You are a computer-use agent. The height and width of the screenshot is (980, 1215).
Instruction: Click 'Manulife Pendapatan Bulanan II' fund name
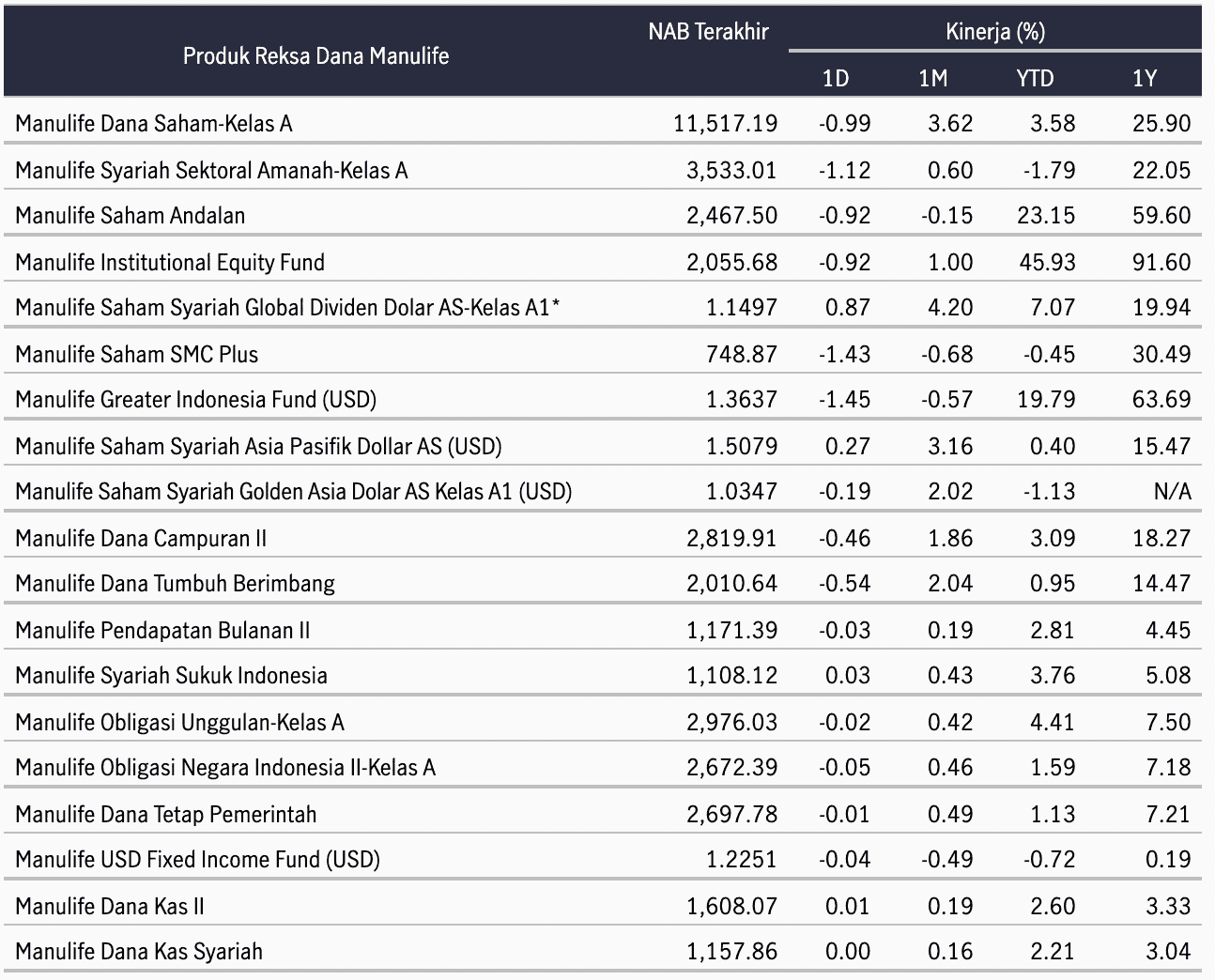162,630
